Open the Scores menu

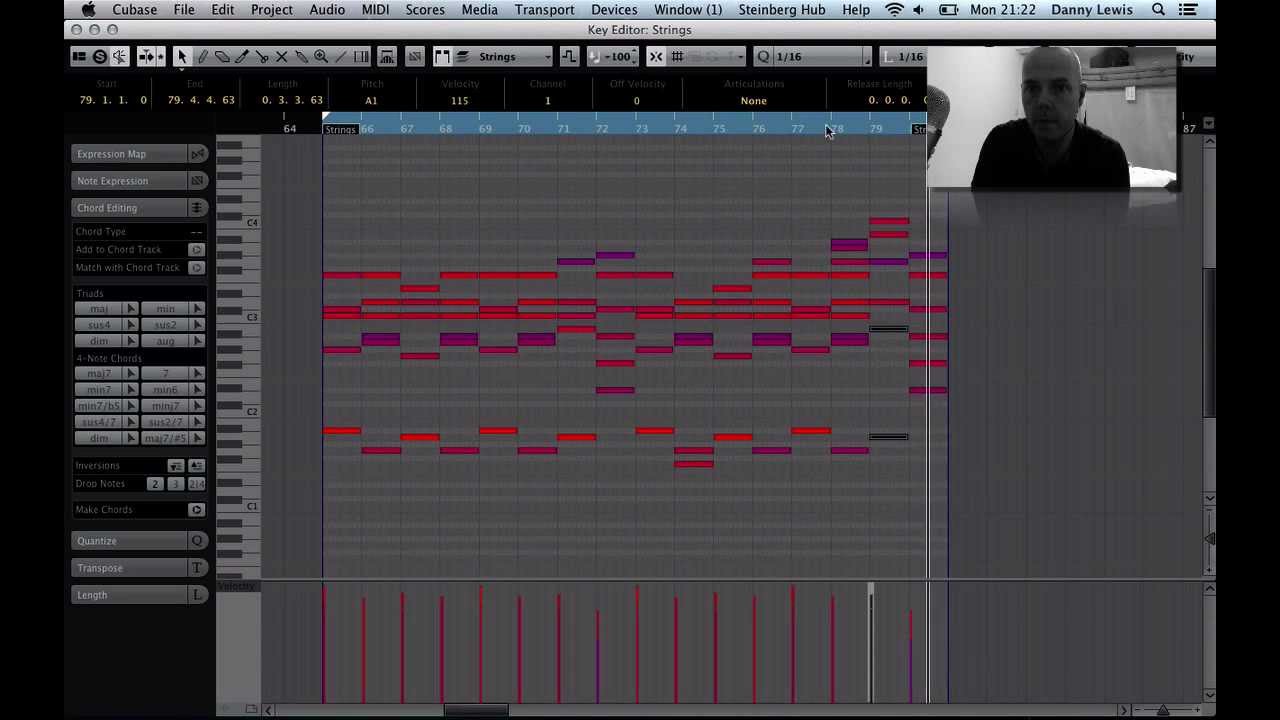[x=425, y=10]
